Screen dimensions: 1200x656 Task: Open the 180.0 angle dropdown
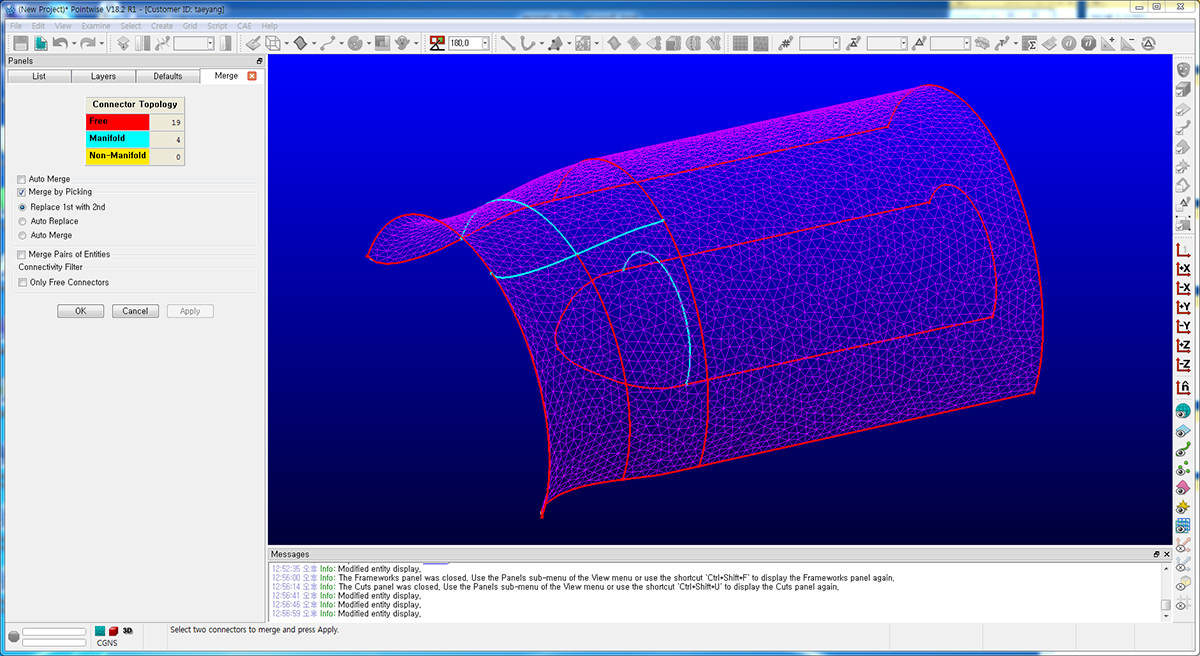pos(485,43)
